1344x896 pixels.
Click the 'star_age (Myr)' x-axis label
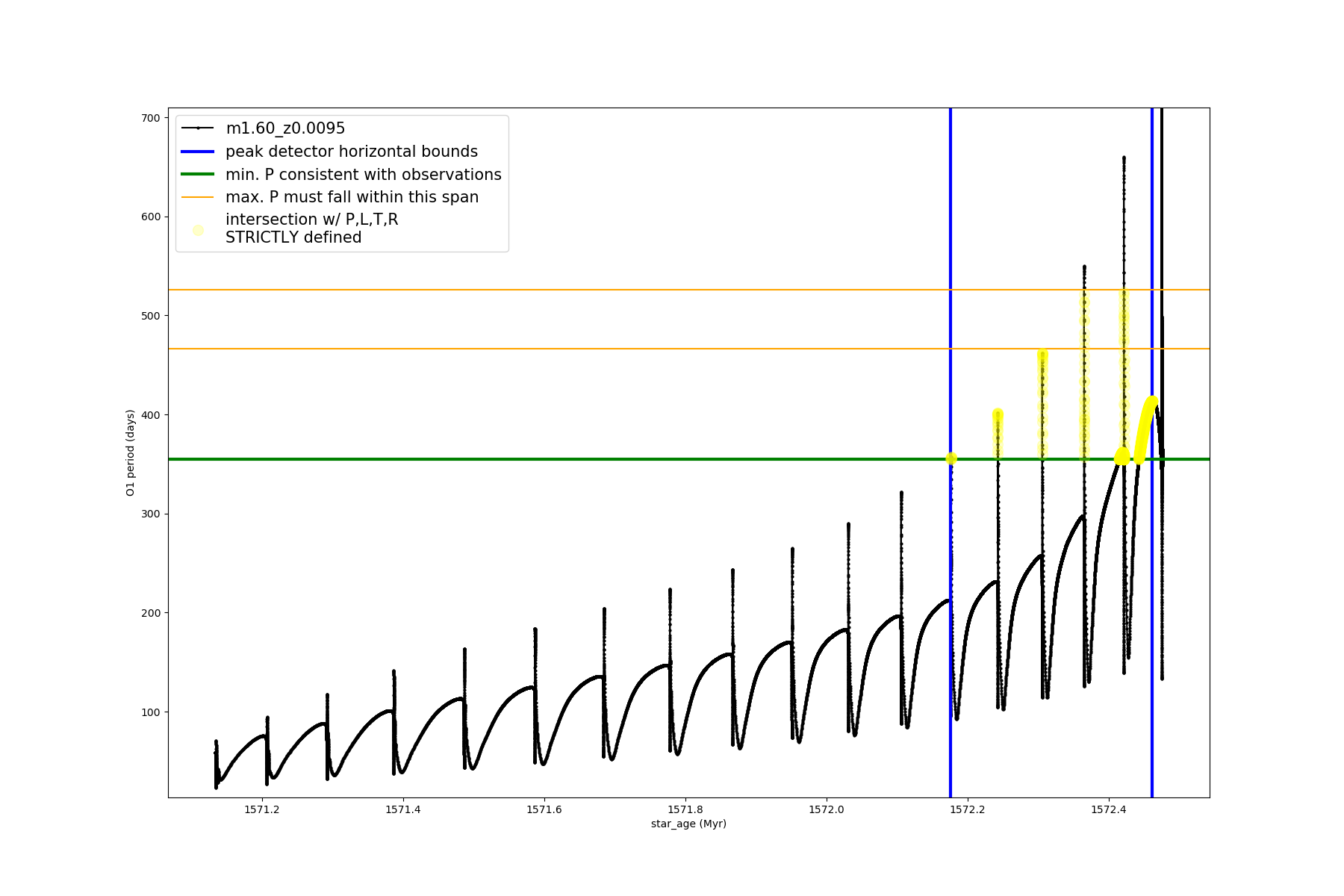[688, 824]
